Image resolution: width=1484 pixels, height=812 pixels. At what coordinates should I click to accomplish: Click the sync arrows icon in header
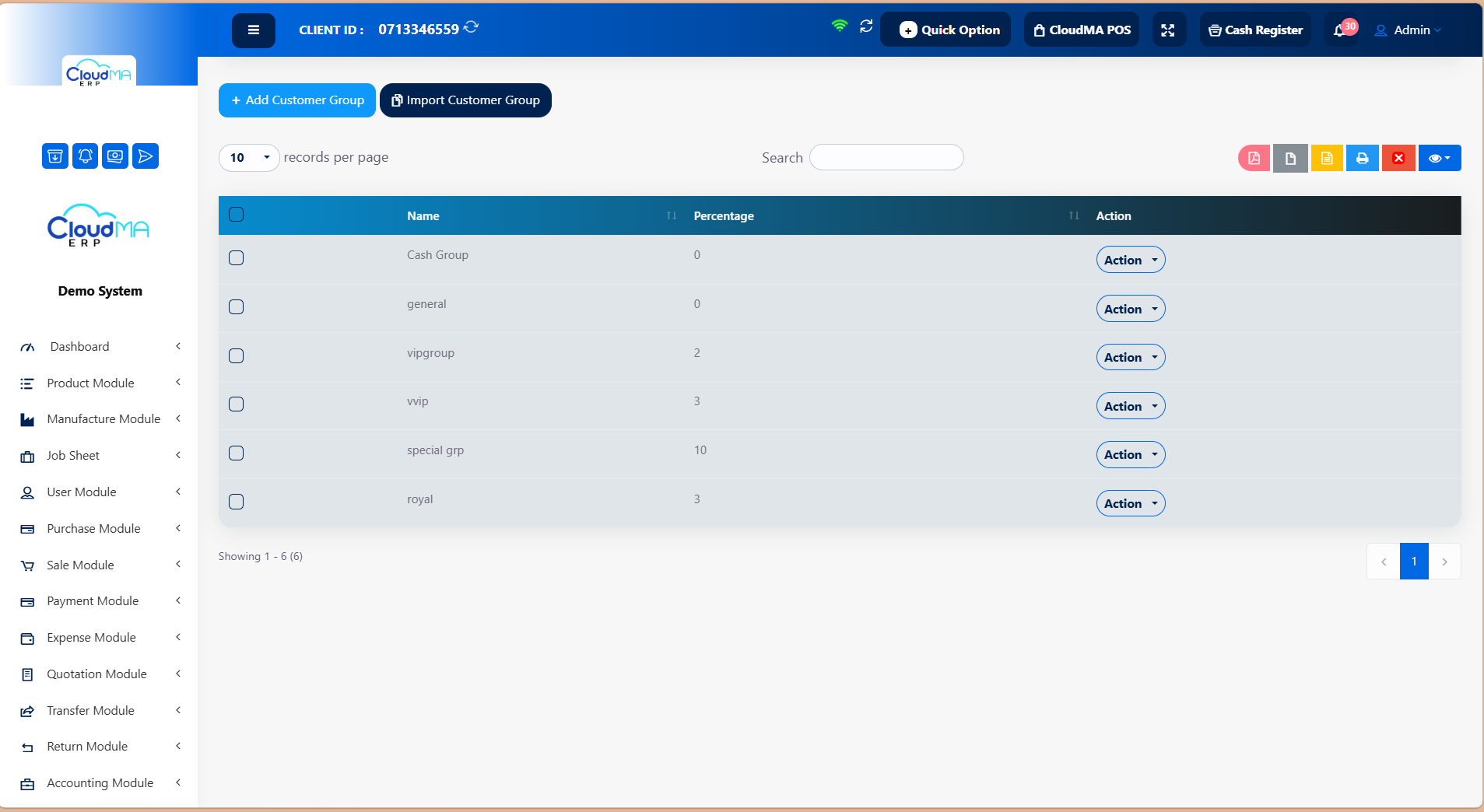pyautogui.click(x=866, y=26)
